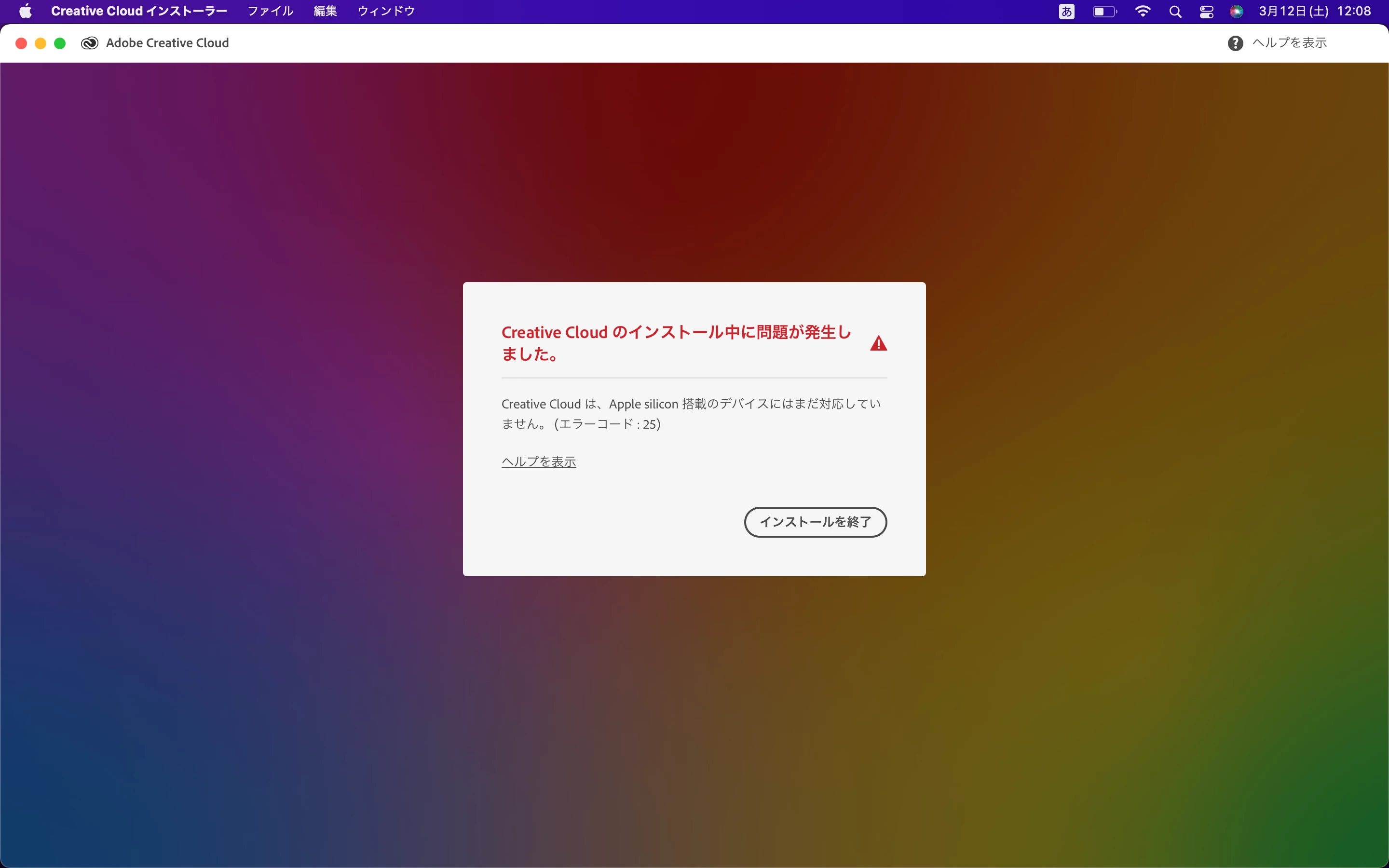The width and height of the screenshot is (1389, 868).
Task: Open the Wi-Fi status menu
Action: [1143, 12]
